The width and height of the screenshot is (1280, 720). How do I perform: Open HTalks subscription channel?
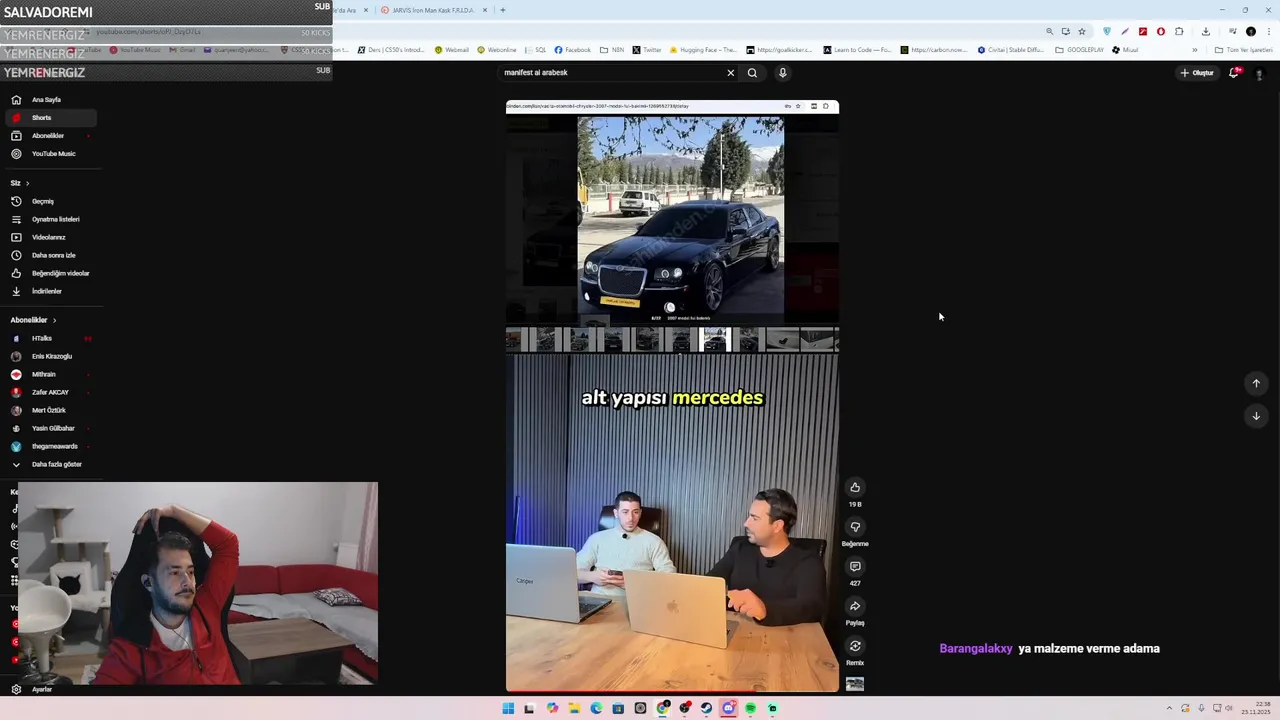tap(50, 338)
